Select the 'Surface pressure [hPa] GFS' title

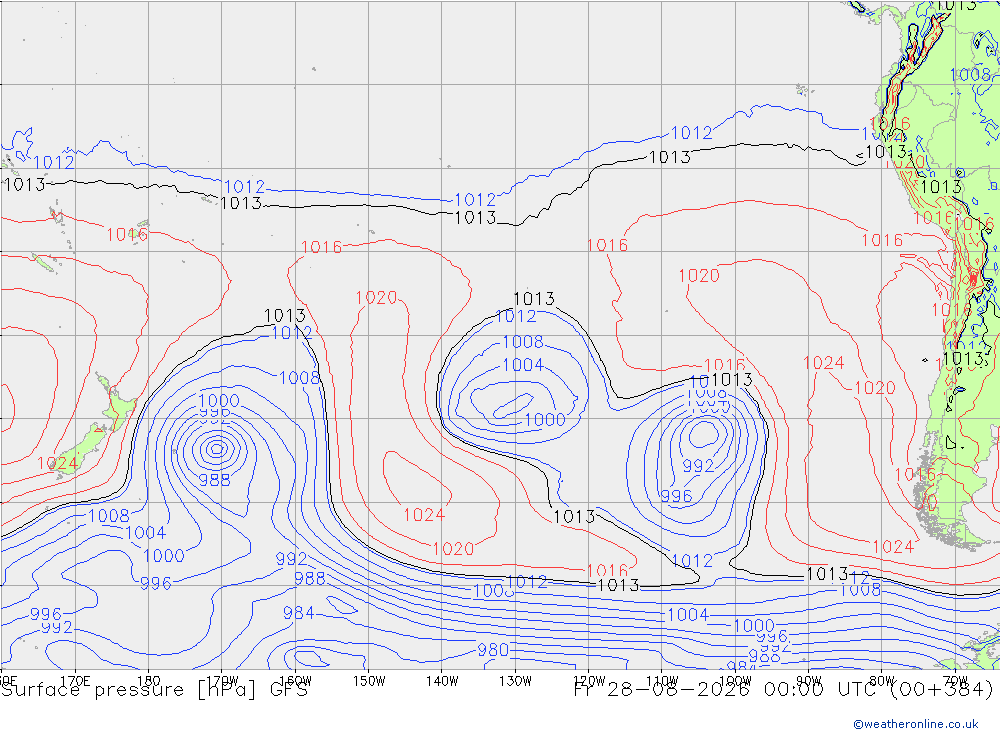tap(154, 690)
